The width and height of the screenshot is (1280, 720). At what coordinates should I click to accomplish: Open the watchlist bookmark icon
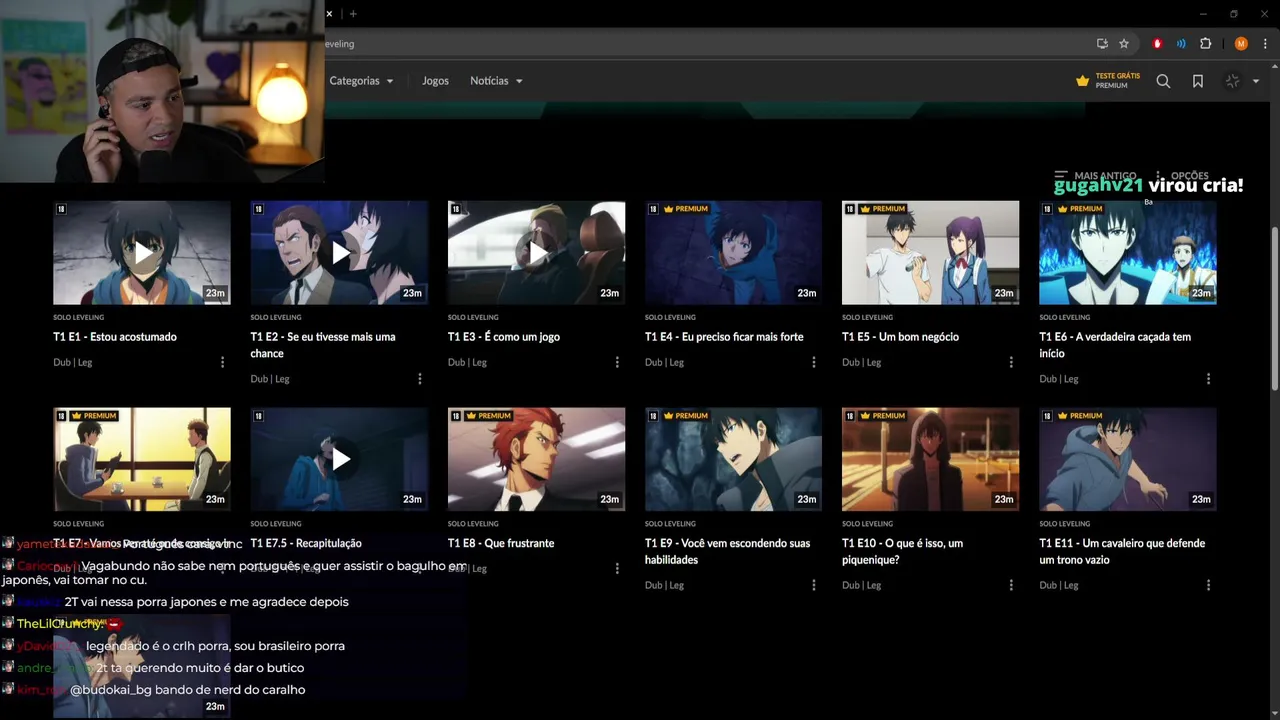coord(1198,81)
